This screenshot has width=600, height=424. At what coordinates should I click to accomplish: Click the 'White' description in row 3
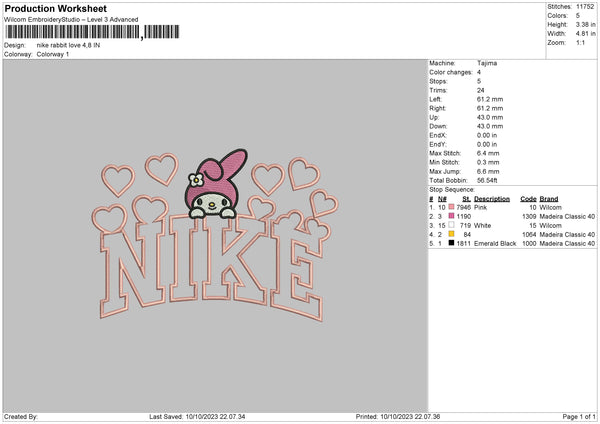tap(482, 225)
